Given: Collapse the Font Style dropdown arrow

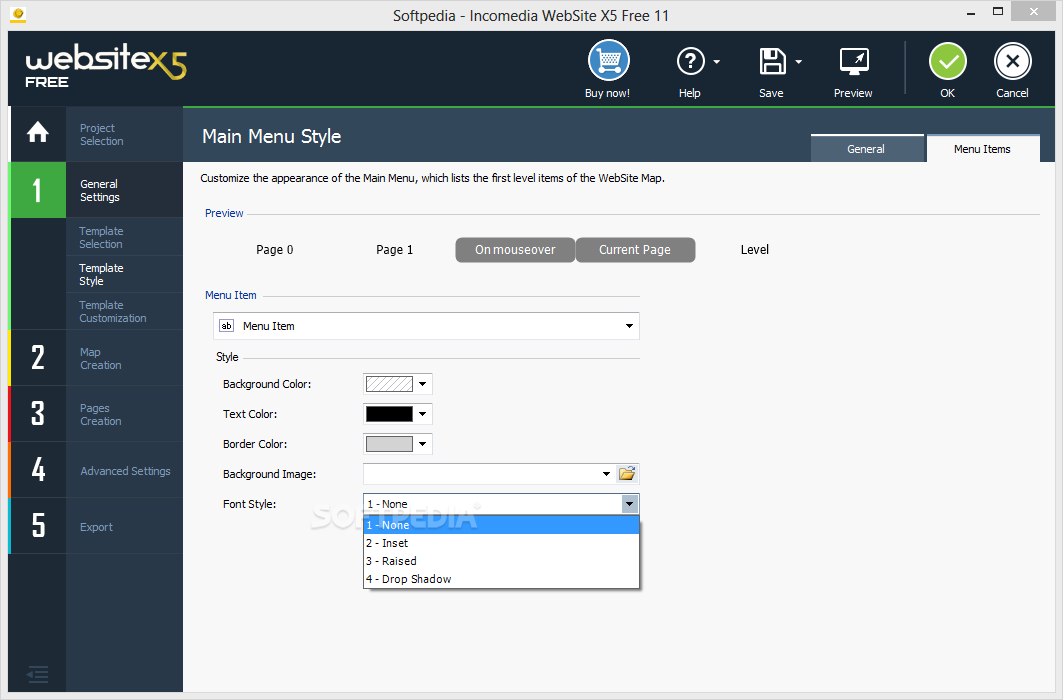Looking at the screenshot, I should (630, 503).
